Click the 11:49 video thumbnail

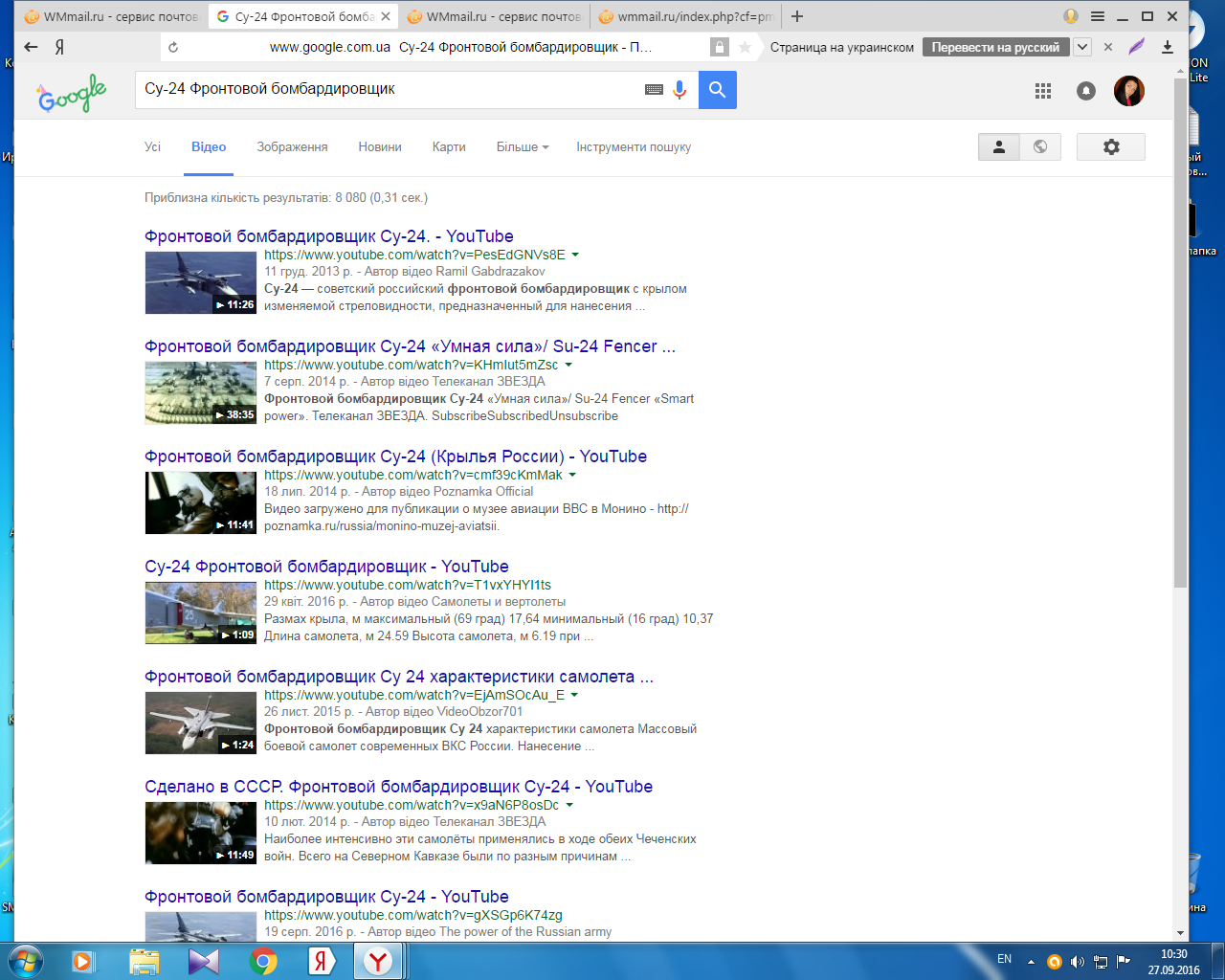point(201,833)
